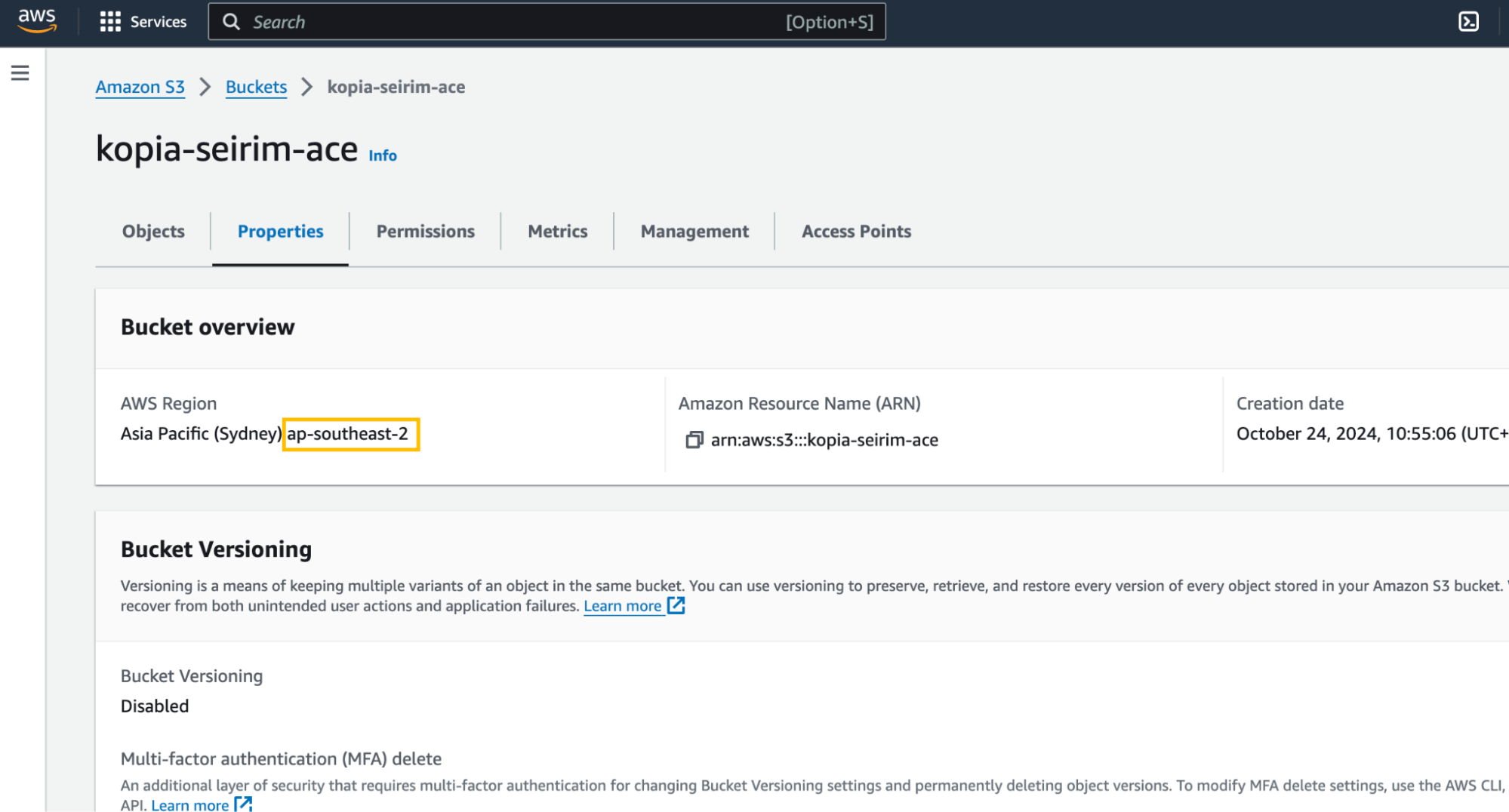The image size is (1509, 812).
Task: Switch to the Objects tab
Action: (x=153, y=232)
